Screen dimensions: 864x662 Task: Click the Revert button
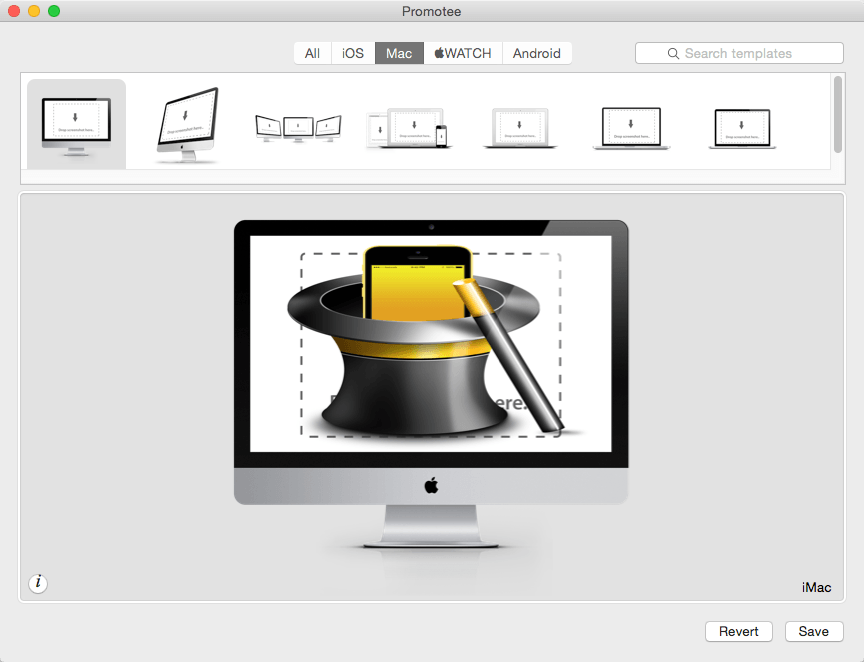(738, 631)
